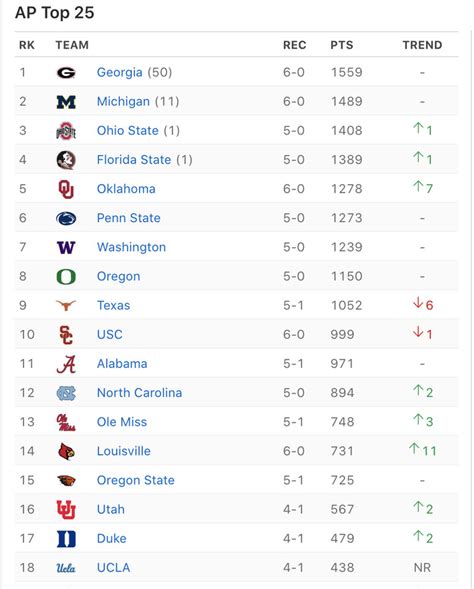Click the TREND column header

(422, 45)
